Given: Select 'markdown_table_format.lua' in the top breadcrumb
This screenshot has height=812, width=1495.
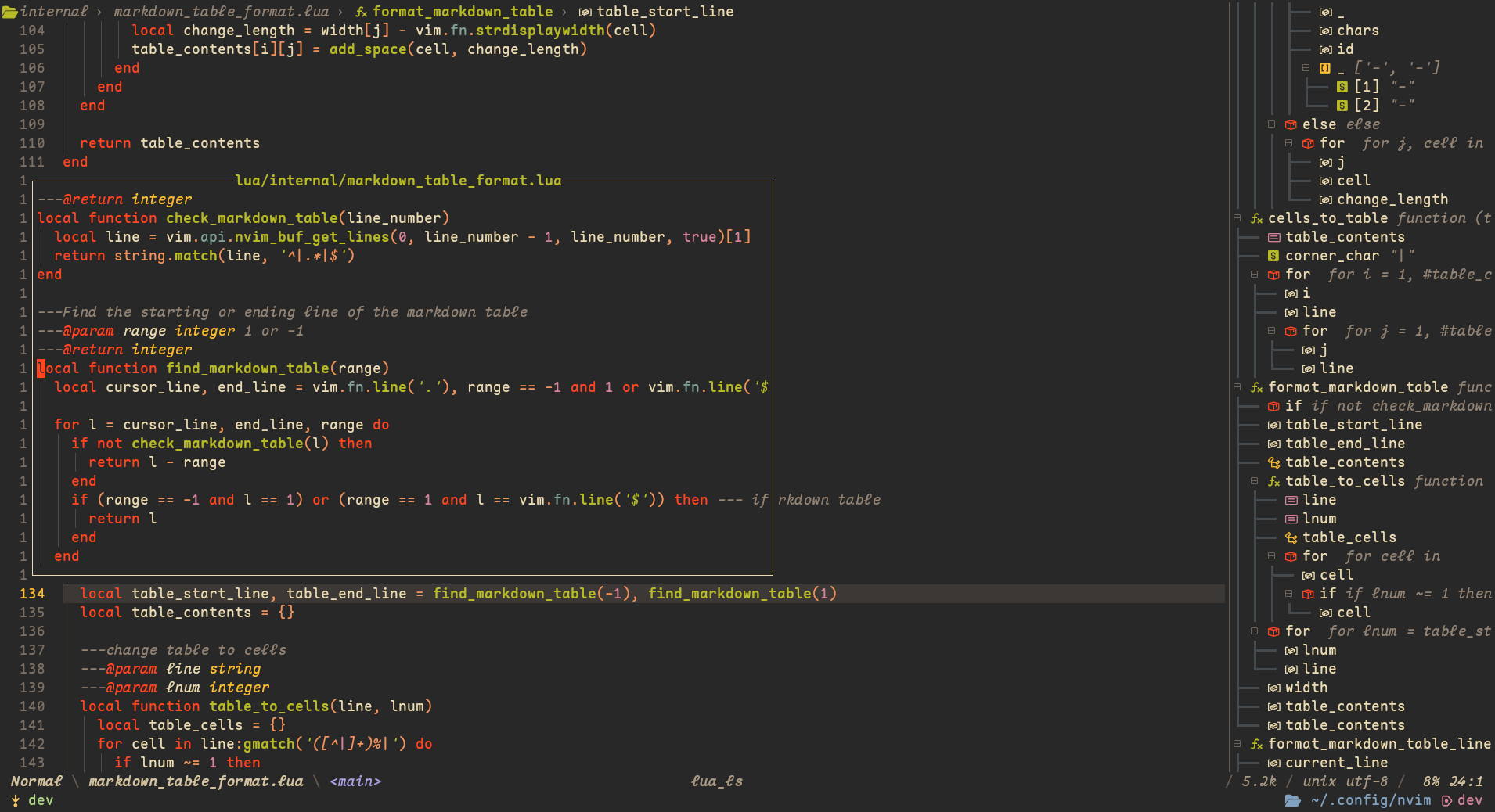Looking at the screenshot, I should point(222,12).
